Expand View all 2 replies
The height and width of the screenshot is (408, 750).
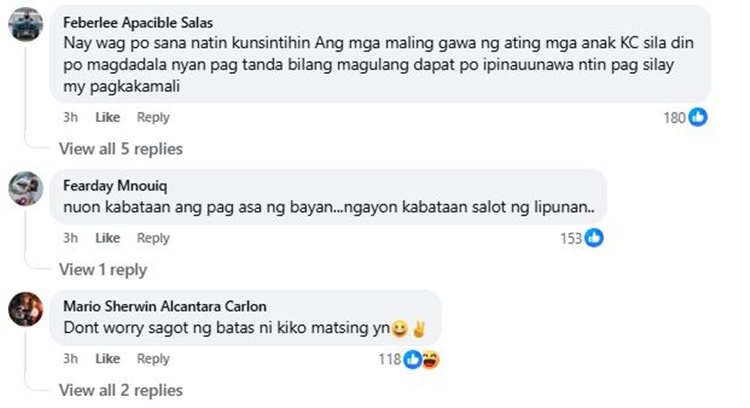[120, 390]
